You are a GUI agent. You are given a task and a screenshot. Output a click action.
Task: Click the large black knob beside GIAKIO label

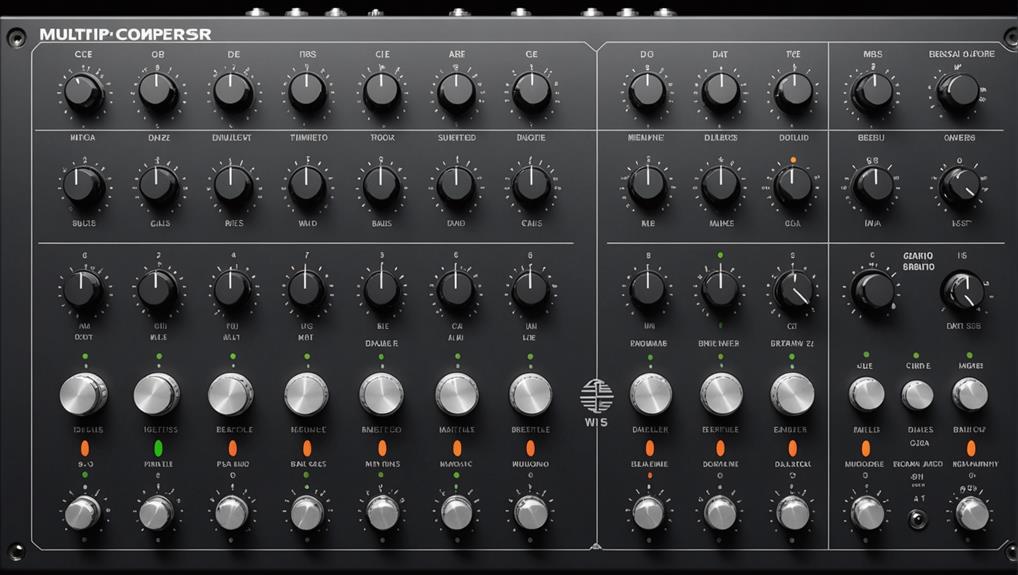872,291
